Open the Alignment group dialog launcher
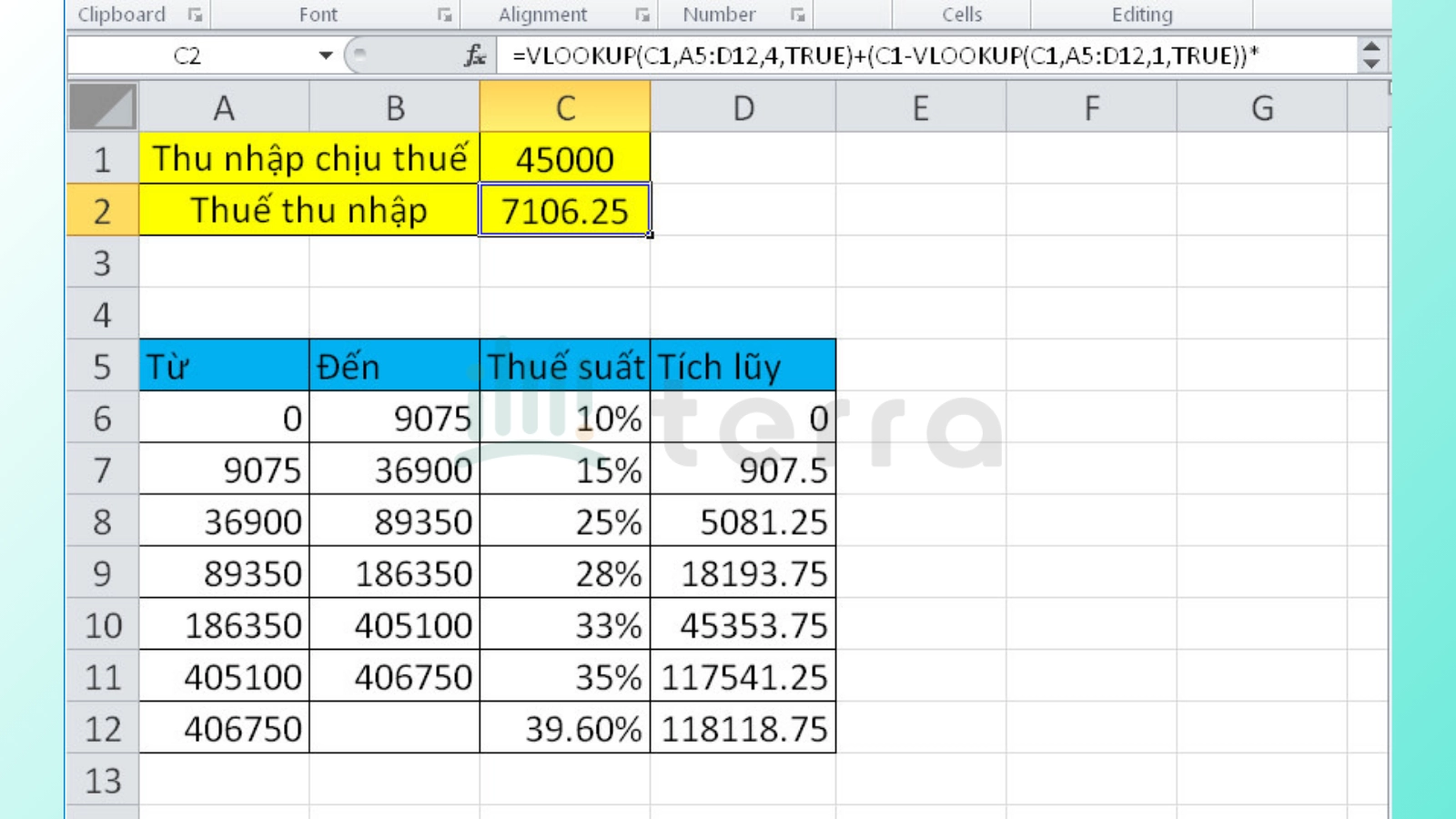Screen dimensions: 1456x819 pos(642,15)
